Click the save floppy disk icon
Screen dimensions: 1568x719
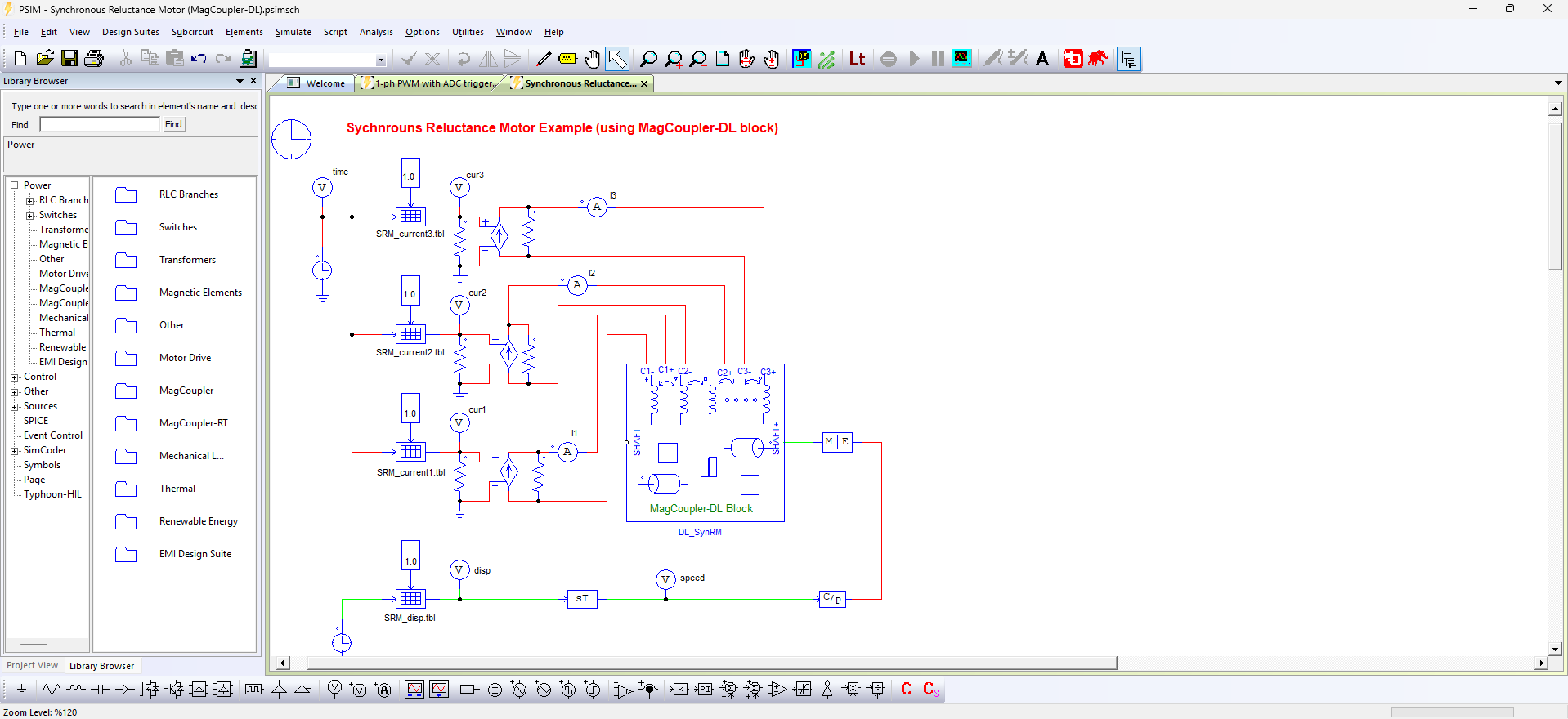[x=69, y=59]
